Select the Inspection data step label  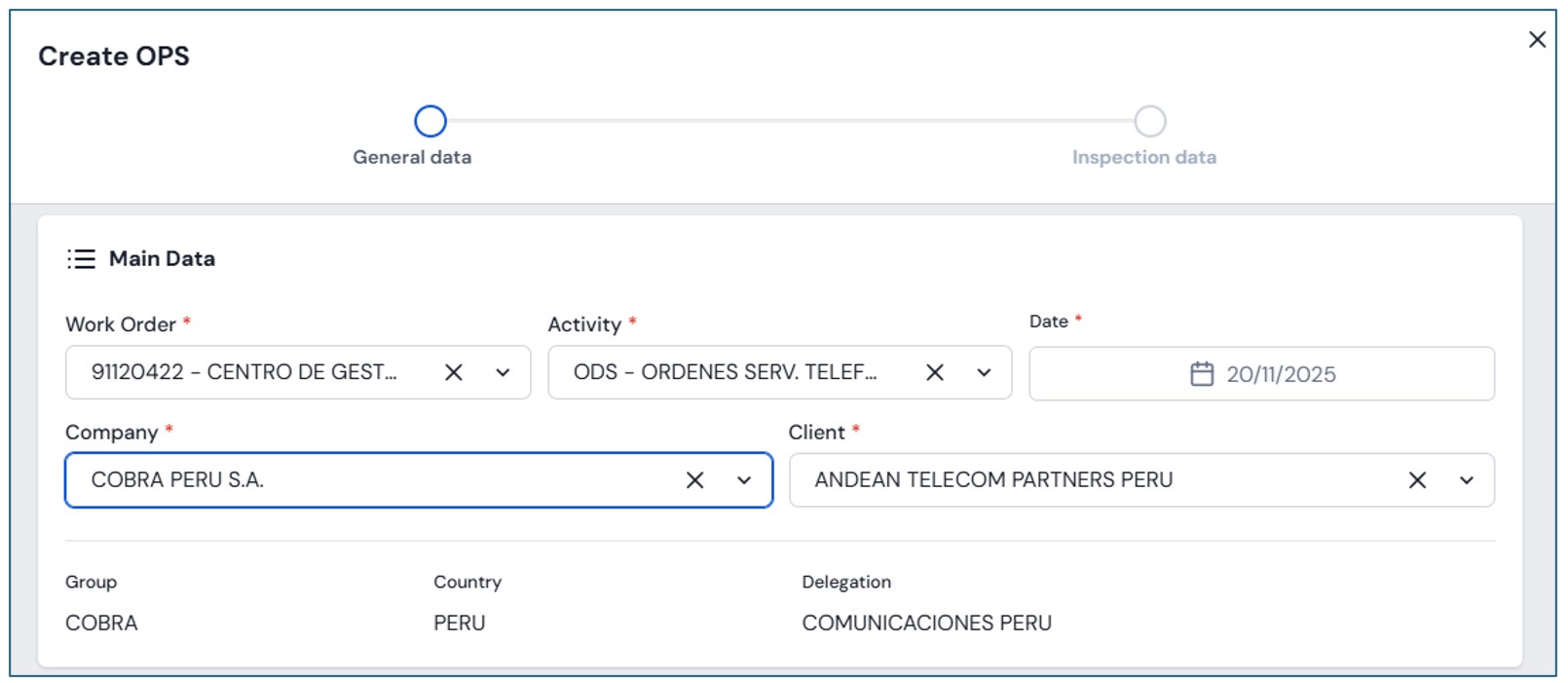[1143, 158]
